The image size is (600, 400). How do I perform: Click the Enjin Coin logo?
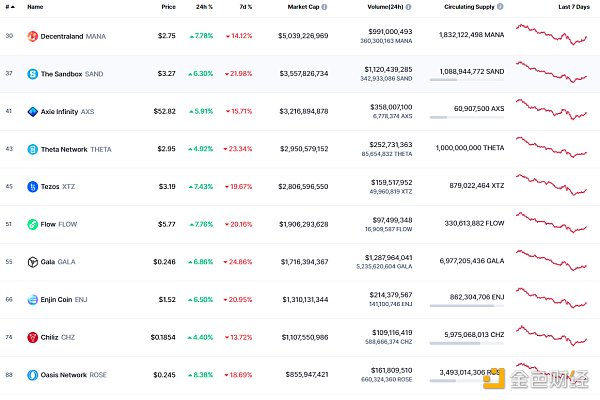[33, 300]
